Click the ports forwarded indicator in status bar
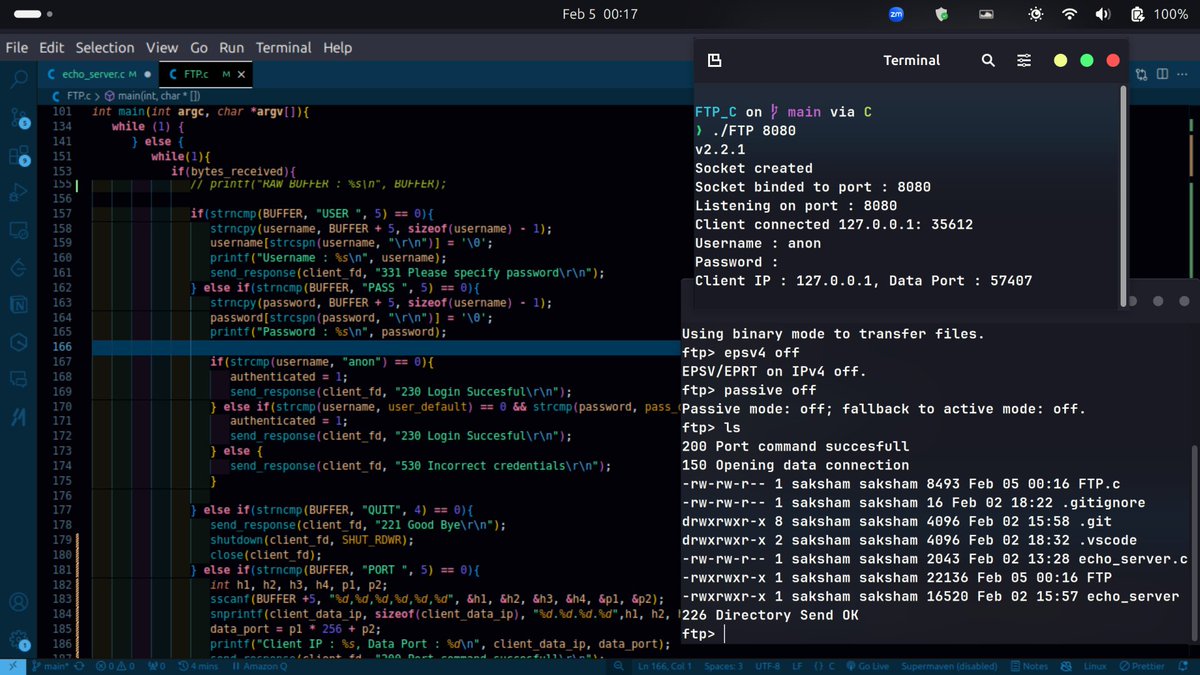The width and height of the screenshot is (1200, 675). point(156,665)
